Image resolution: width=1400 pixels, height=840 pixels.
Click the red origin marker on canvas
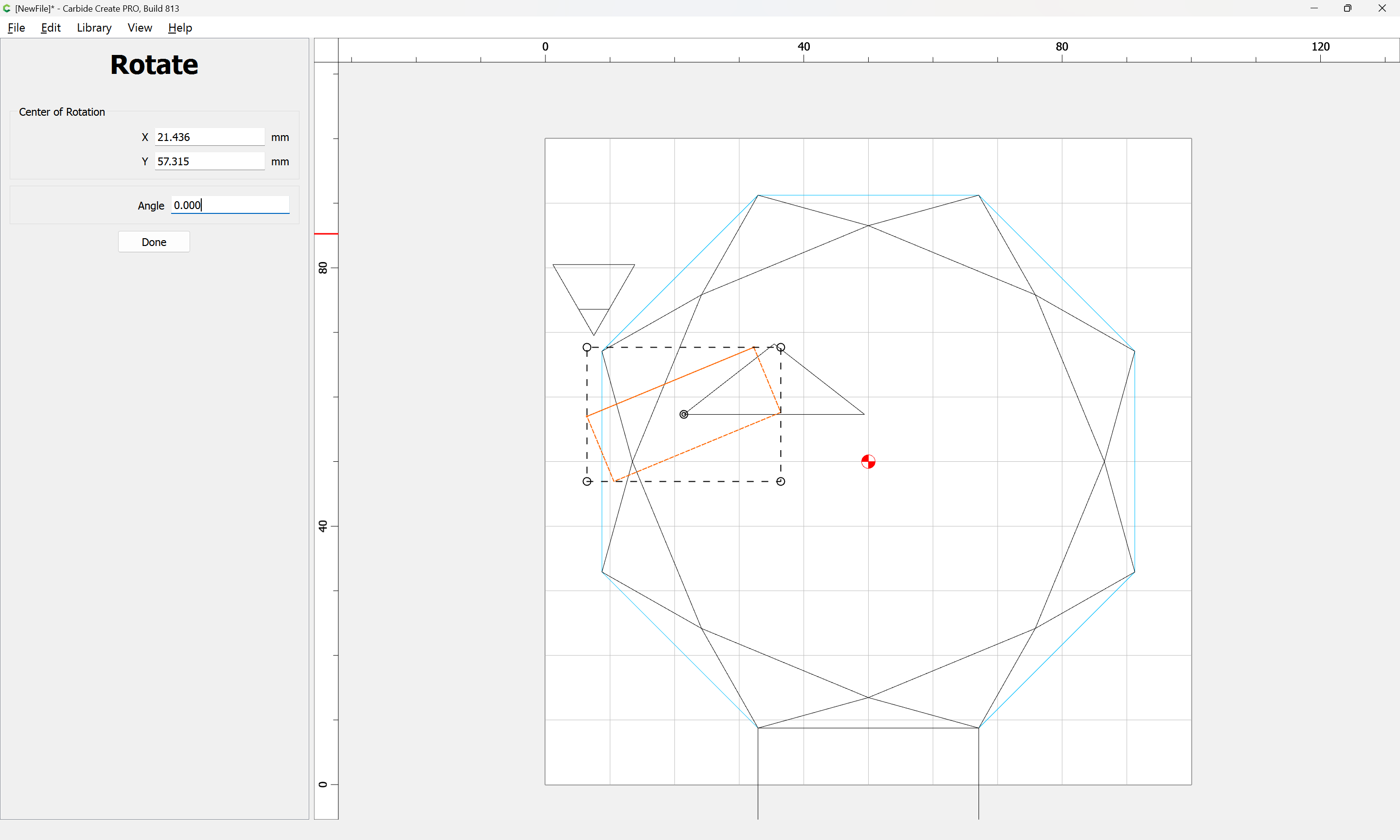tap(868, 462)
